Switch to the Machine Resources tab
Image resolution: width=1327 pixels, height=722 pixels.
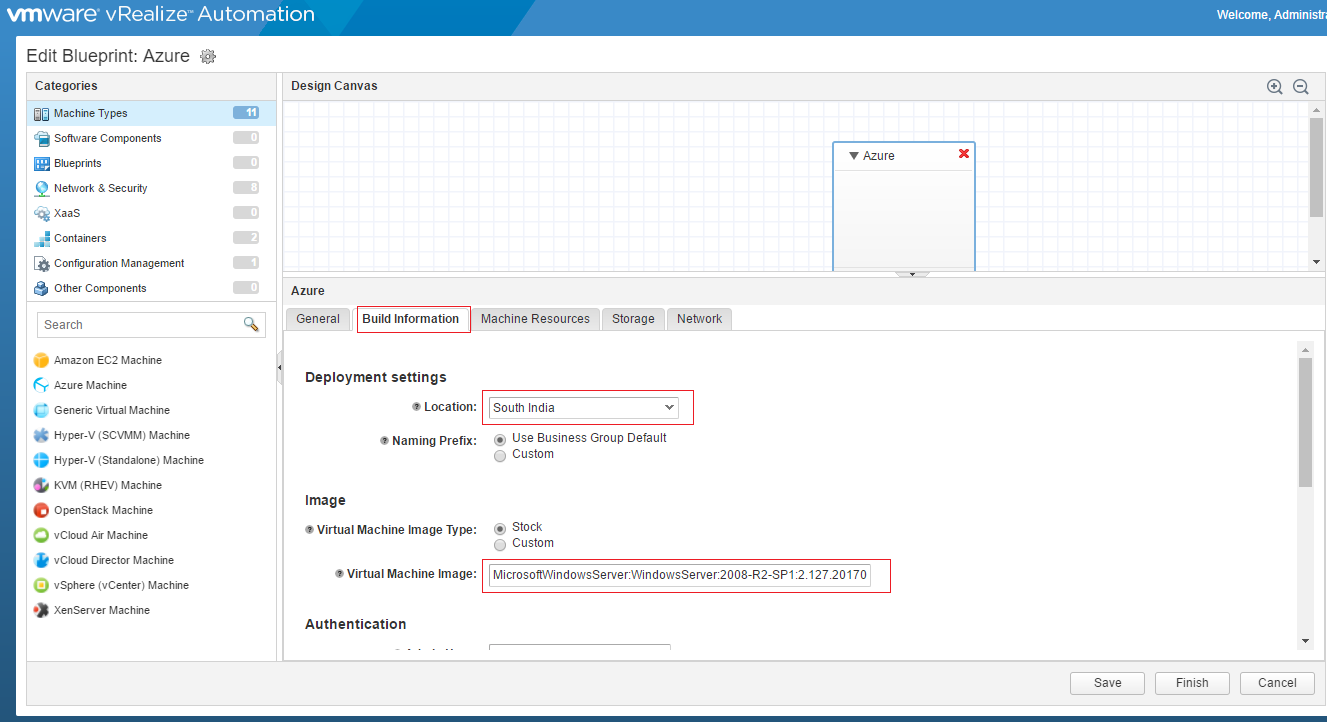click(537, 318)
